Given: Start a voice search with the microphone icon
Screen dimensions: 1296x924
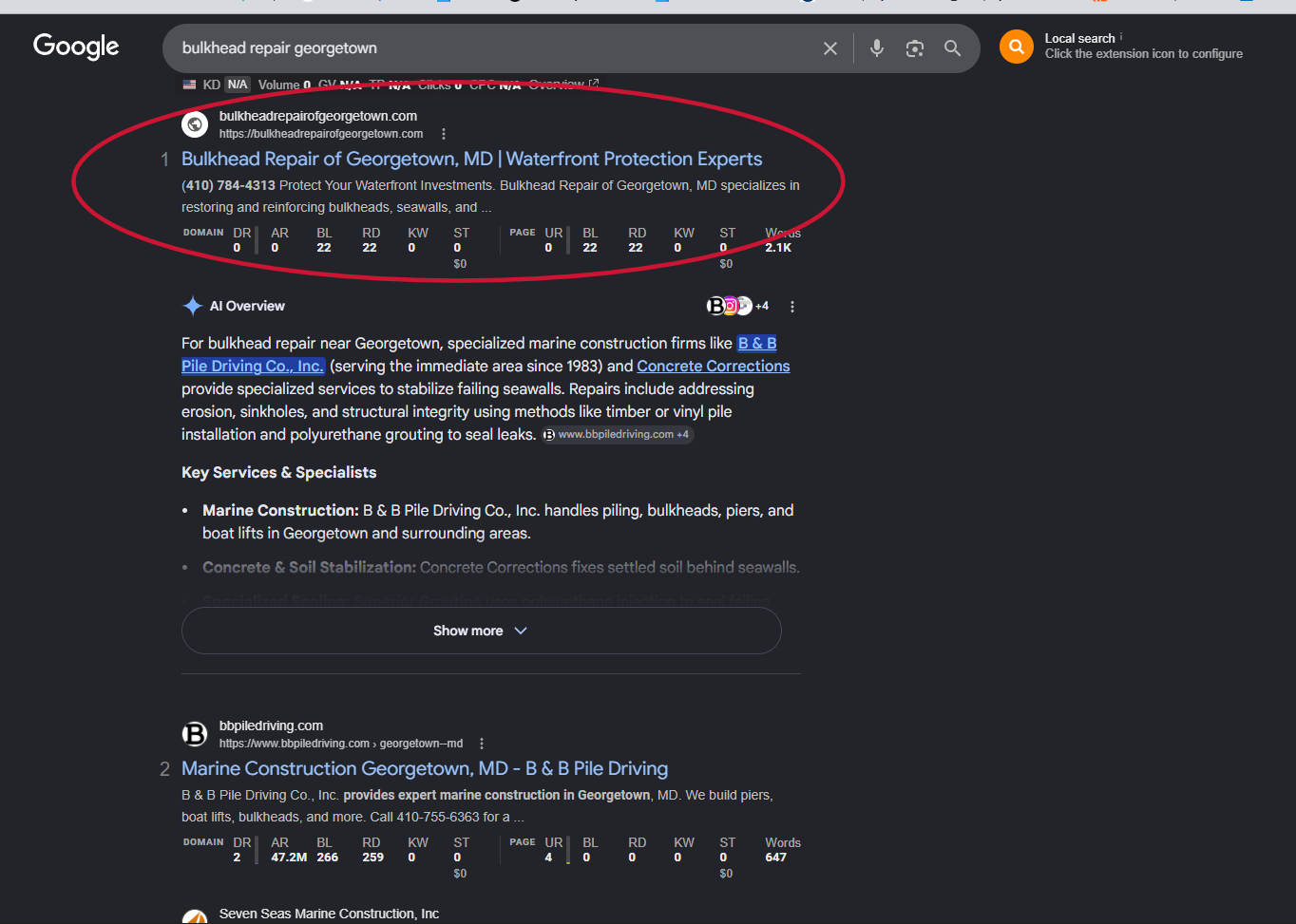Looking at the screenshot, I should 877,48.
